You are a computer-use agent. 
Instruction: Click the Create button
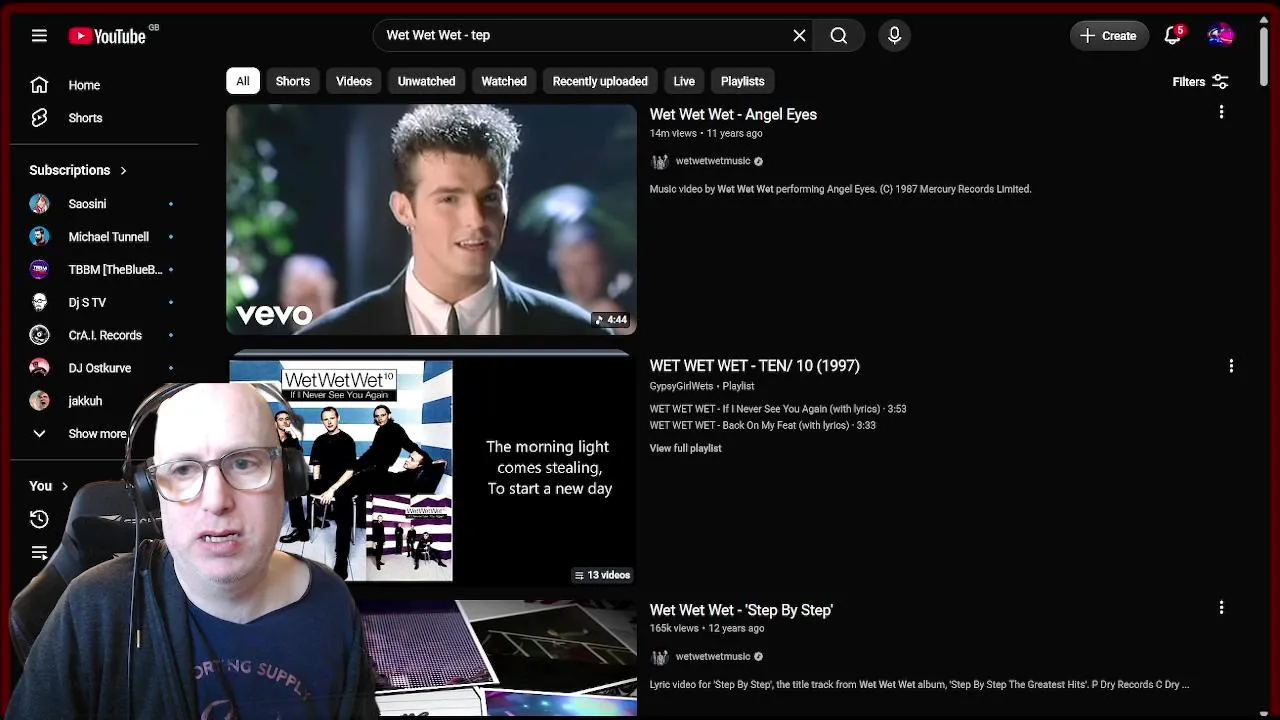1109,36
